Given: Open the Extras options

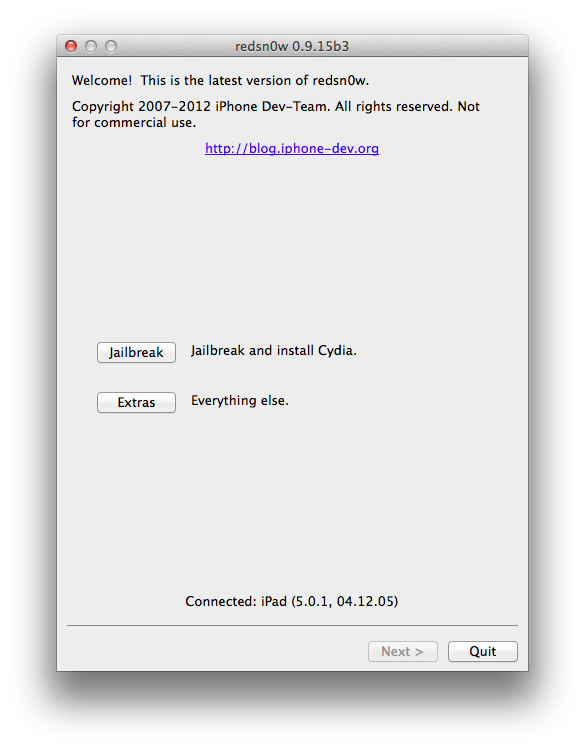Looking at the screenshot, I should [136, 402].
